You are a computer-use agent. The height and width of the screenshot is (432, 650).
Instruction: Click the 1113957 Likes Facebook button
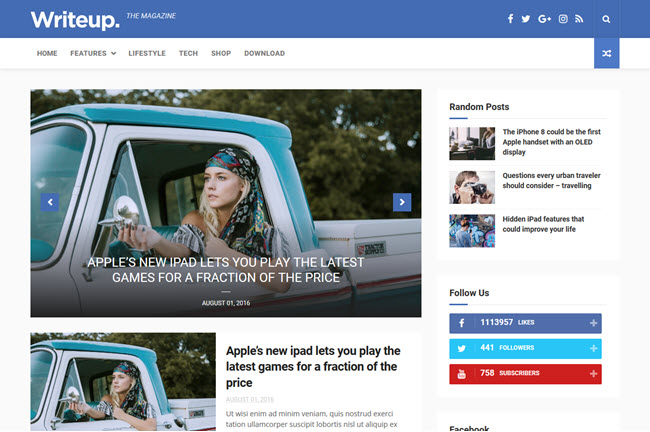pyautogui.click(x=525, y=323)
